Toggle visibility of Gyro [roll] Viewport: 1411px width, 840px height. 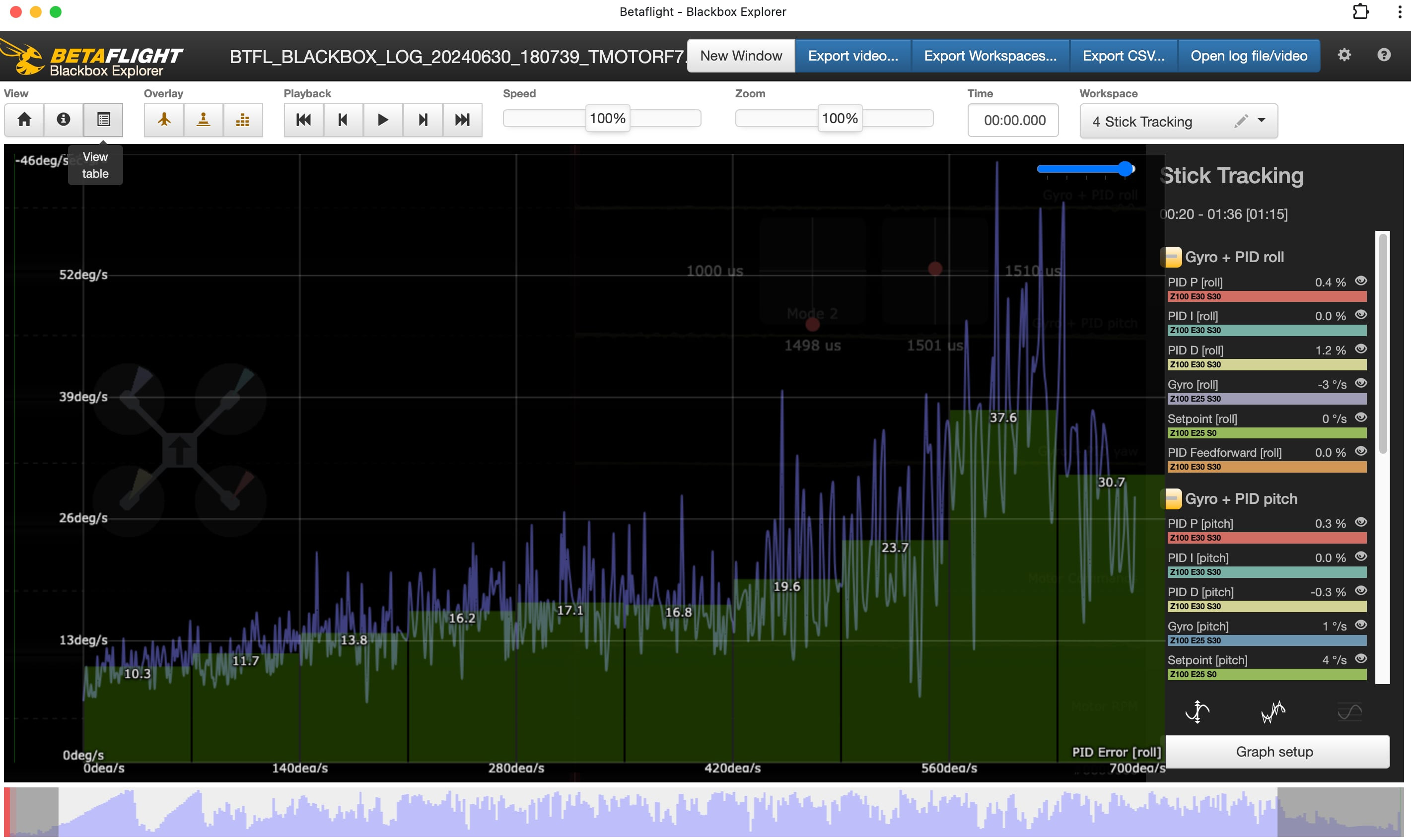pos(1361,383)
